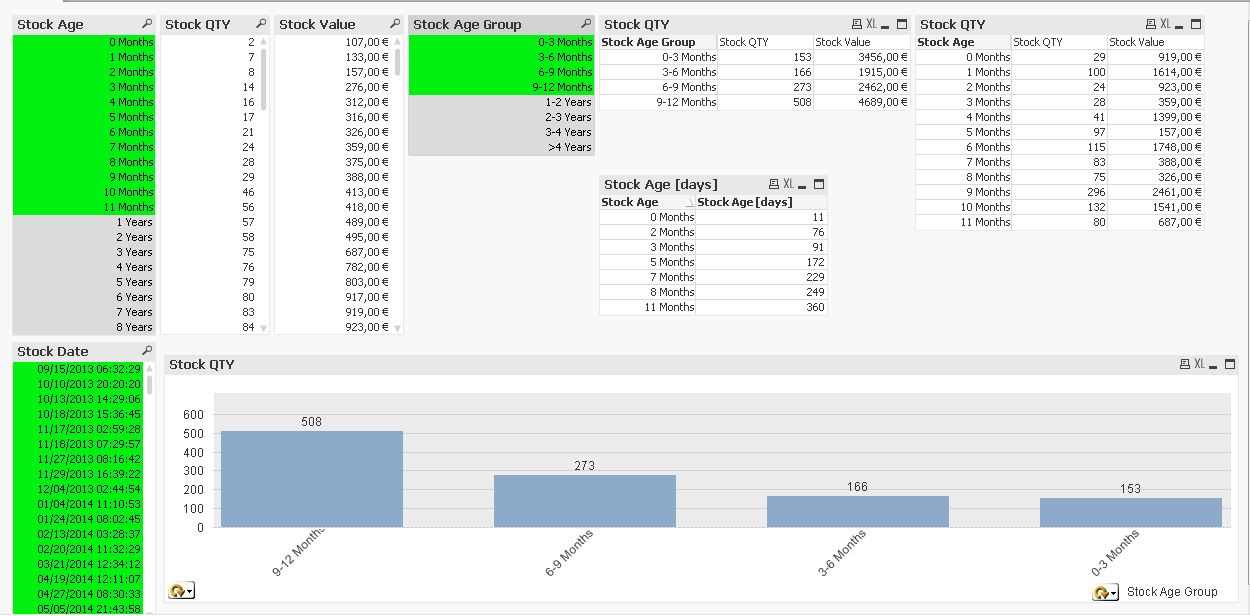This screenshot has width=1250, height=616.
Task: Open search in the Stock Date list box
Action: coord(146,351)
